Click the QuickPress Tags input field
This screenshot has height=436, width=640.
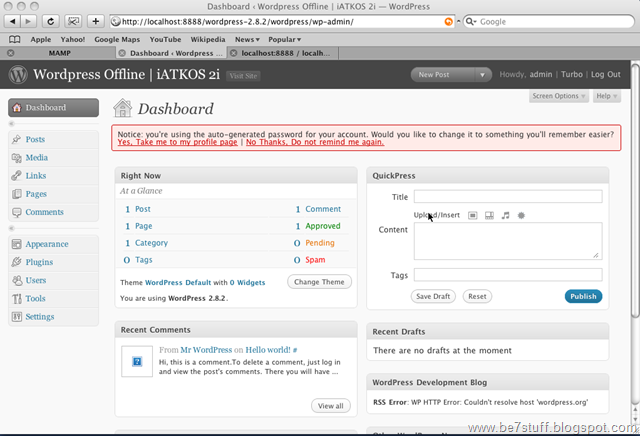click(508, 275)
